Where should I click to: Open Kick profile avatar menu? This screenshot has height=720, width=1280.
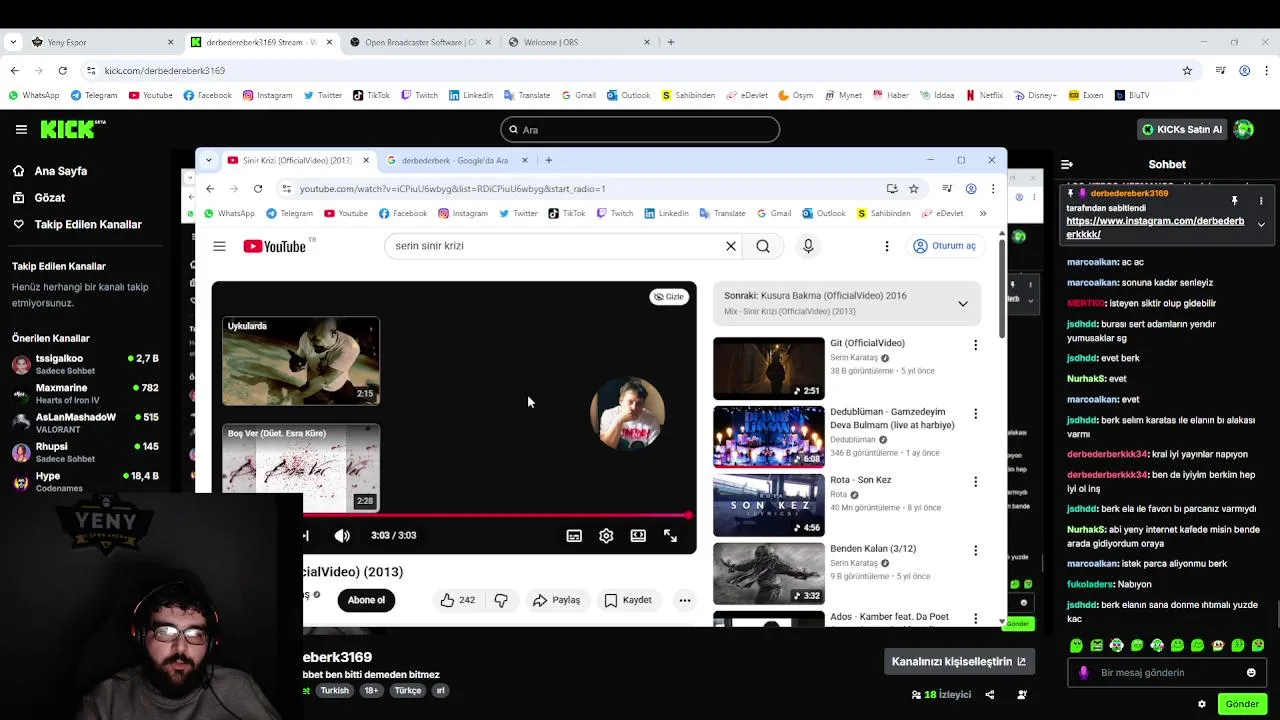point(1244,129)
